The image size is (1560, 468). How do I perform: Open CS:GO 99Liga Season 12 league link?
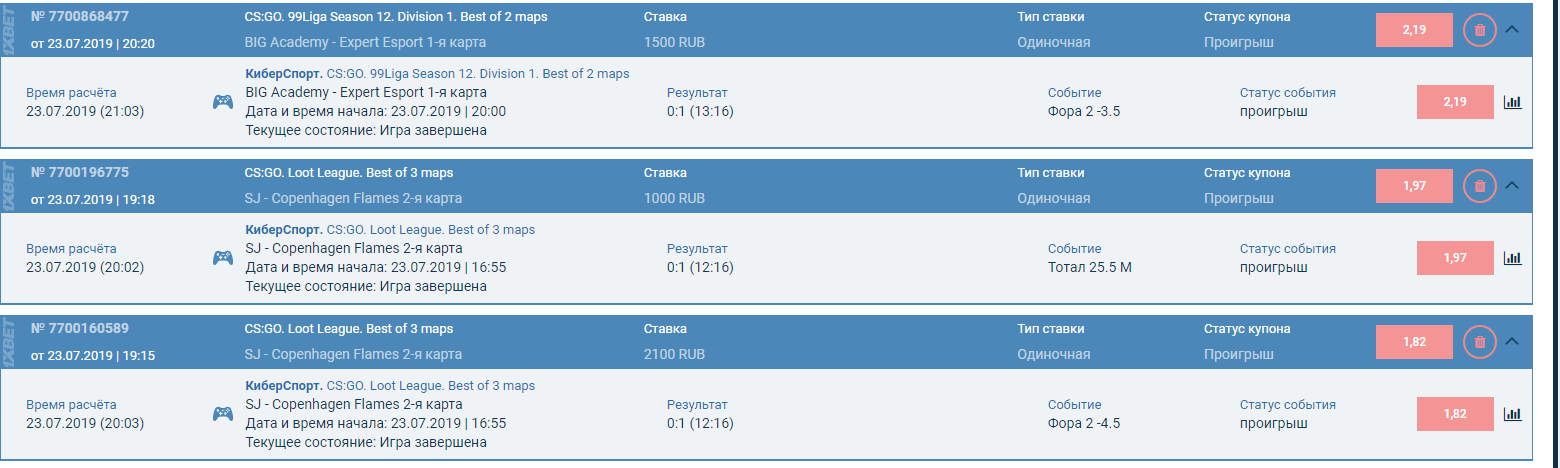coord(478,74)
